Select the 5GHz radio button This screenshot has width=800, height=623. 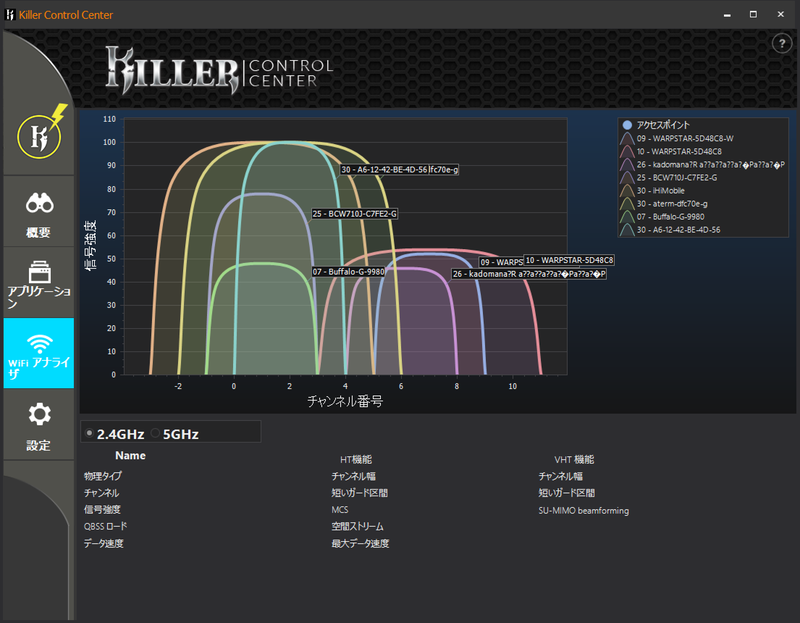[x=155, y=433]
